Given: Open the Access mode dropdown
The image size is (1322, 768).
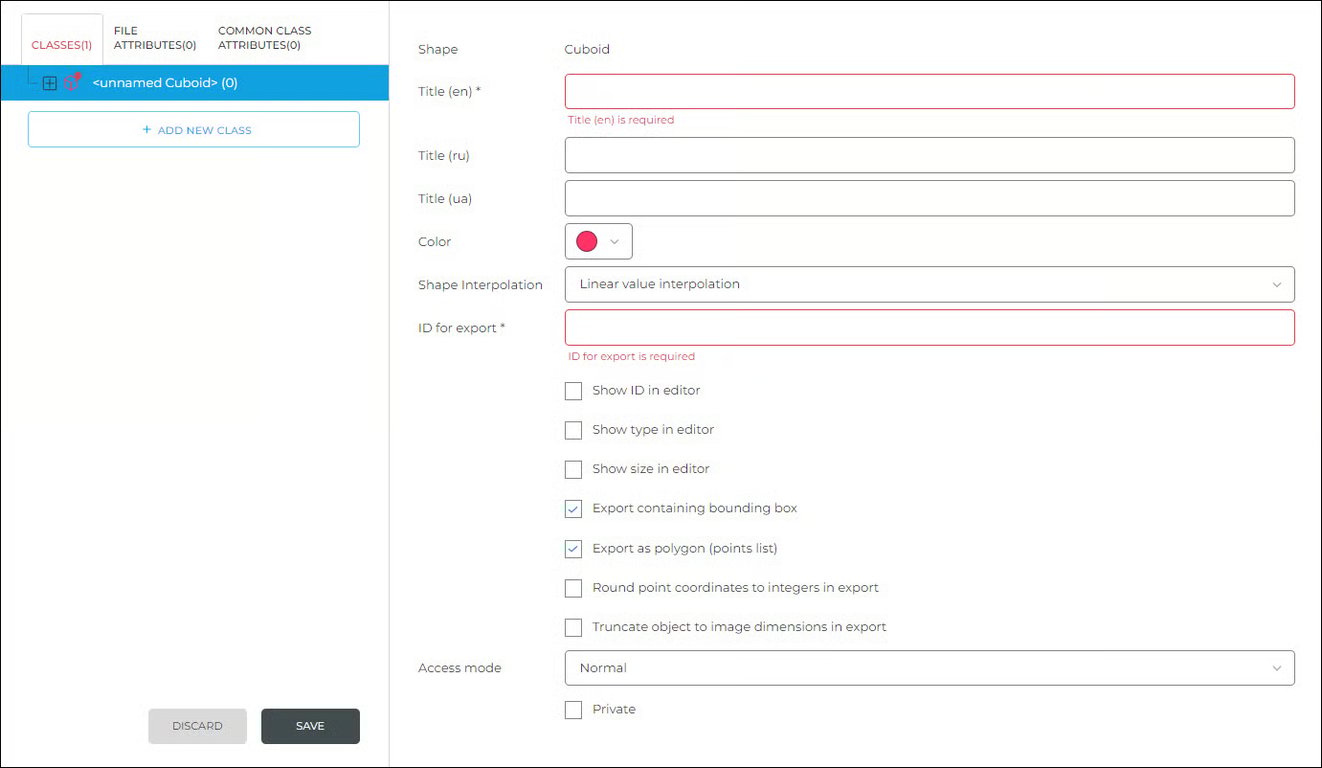Looking at the screenshot, I should point(930,668).
